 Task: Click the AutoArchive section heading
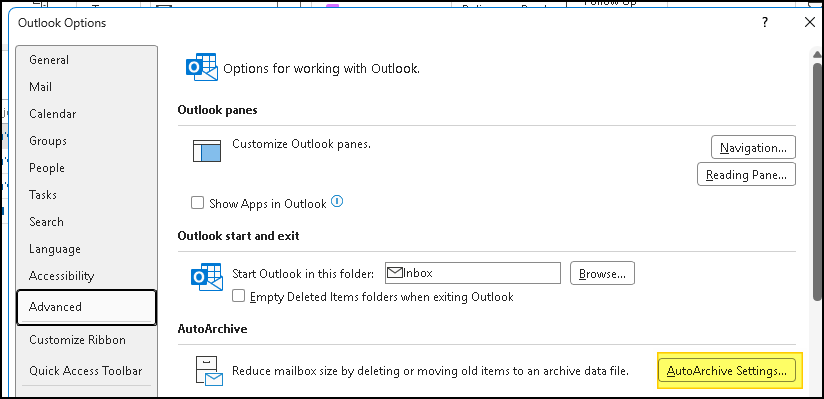(x=212, y=329)
